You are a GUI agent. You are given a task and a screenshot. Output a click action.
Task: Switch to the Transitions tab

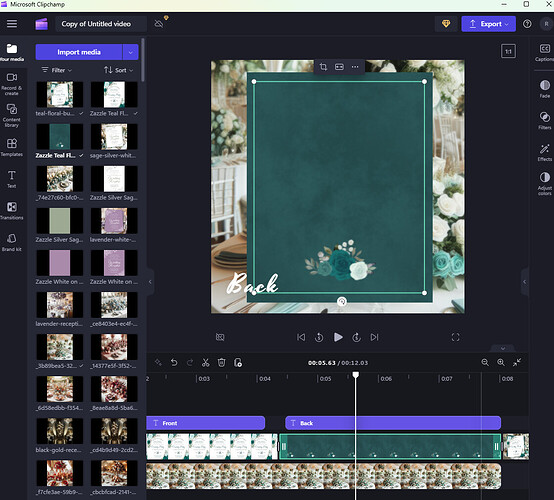12,211
